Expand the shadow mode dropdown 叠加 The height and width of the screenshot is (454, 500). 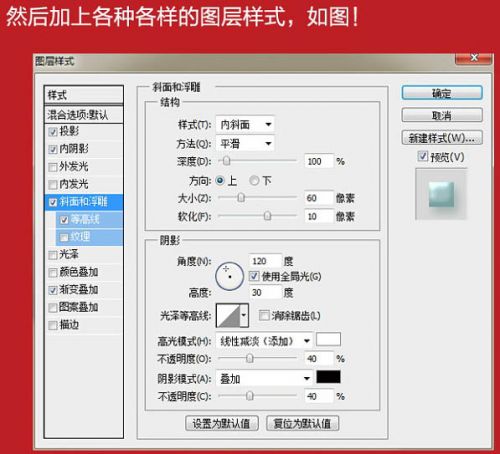264,378
